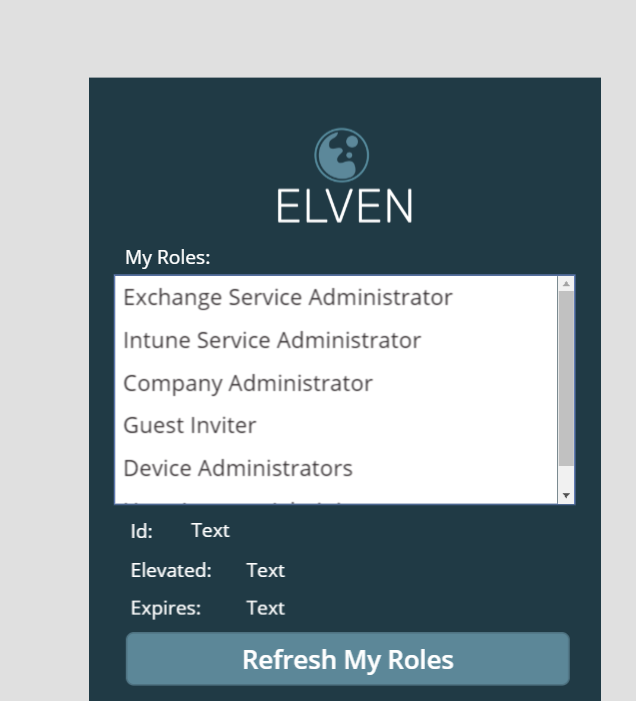The width and height of the screenshot is (636, 701).
Task: Click the ELVEN logo text
Action: pyautogui.click(x=345, y=206)
